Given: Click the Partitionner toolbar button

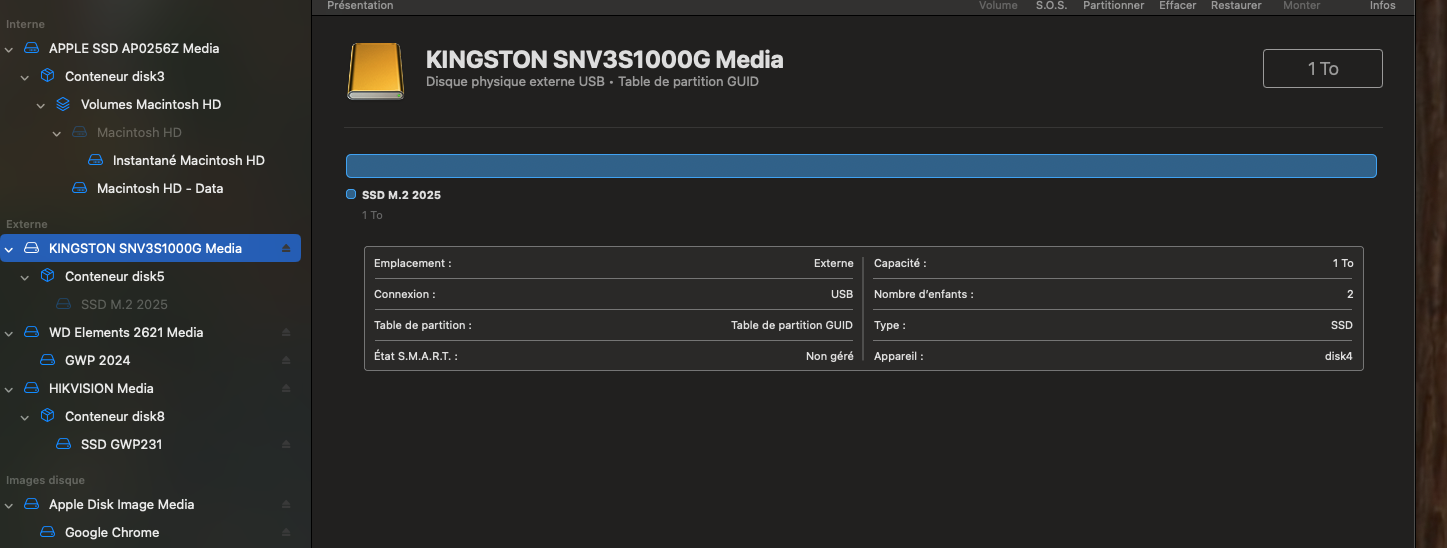Looking at the screenshot, I should coord(1113,6).
